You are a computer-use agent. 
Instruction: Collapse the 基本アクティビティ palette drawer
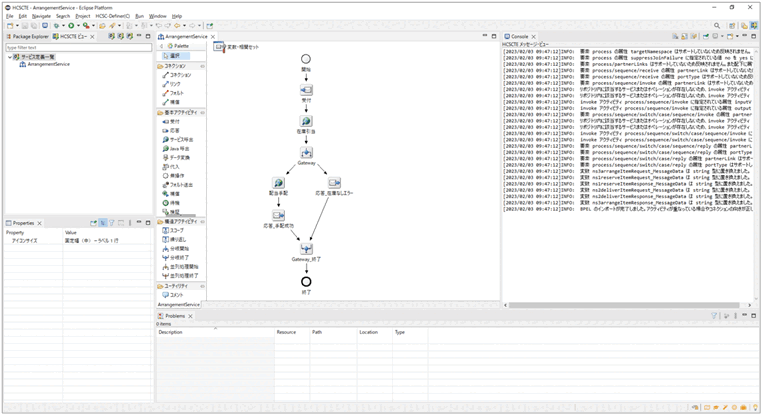(x=181, y=112)
